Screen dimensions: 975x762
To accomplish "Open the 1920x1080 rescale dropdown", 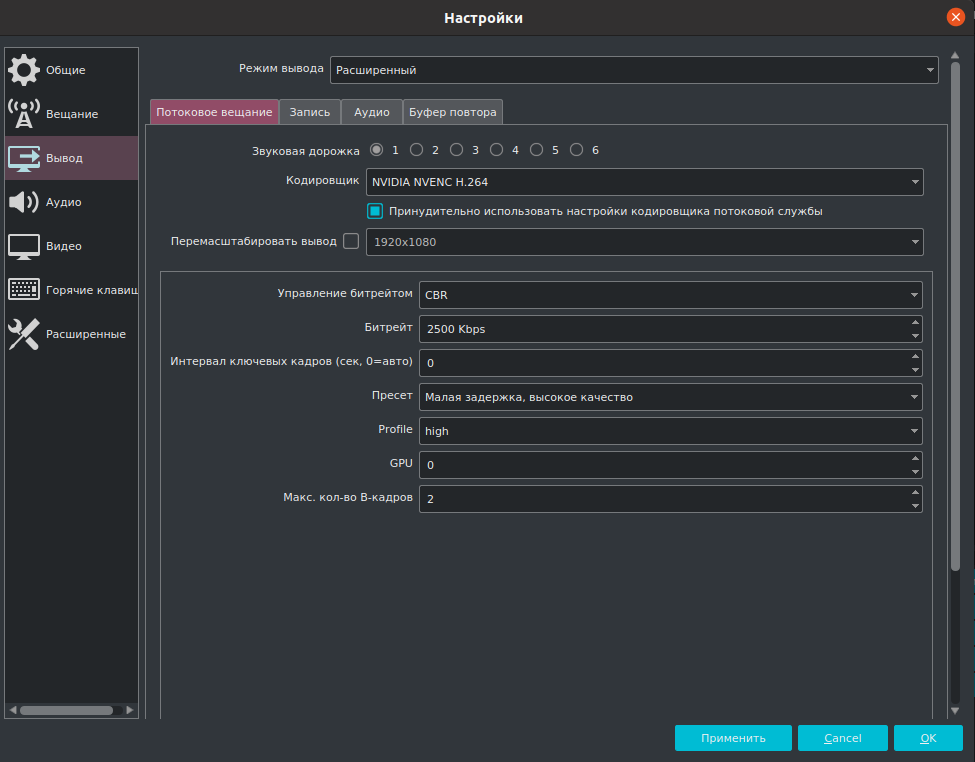I will pos(645,242).
